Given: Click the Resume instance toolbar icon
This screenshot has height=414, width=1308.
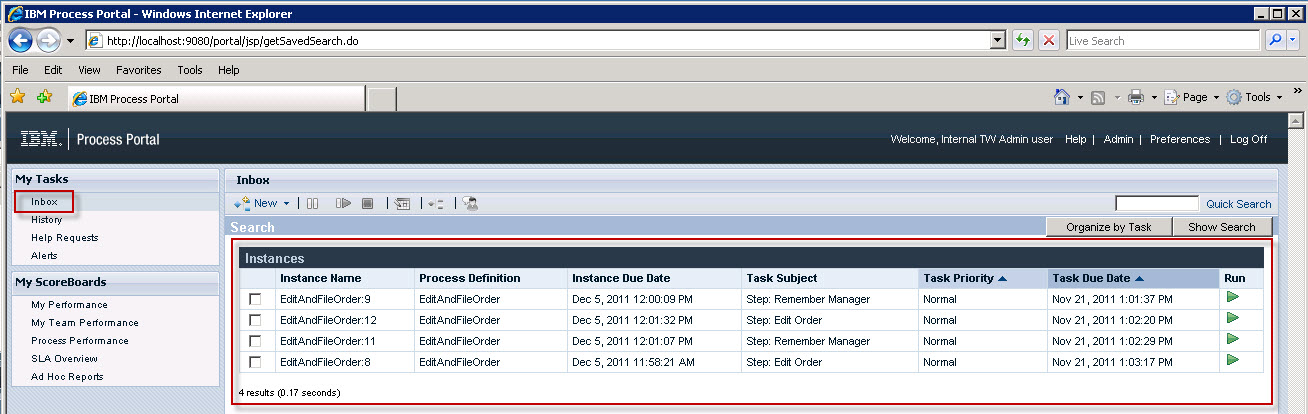Looking at the screenshot, I should click(x=343, y=203).
